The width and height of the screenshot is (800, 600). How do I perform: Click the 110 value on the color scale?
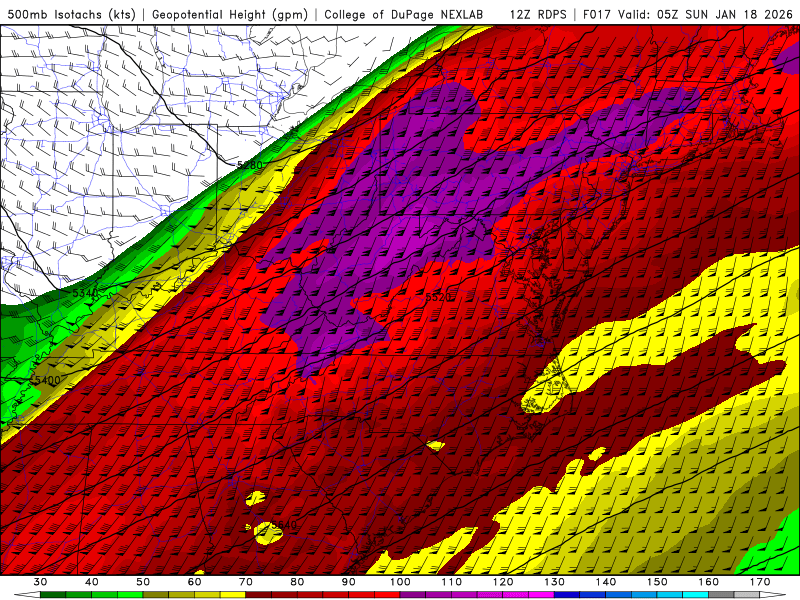(x=452, y=582)
